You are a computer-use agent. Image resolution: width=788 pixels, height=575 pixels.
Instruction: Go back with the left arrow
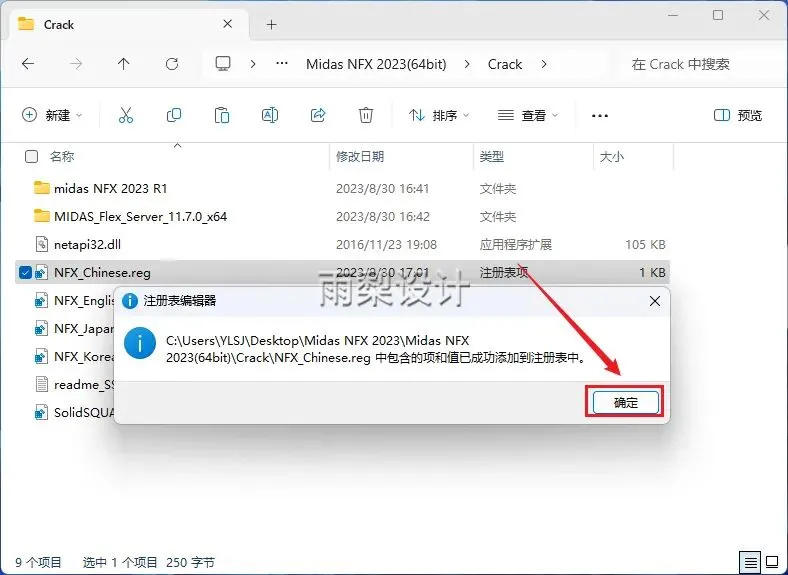click(28, 64)
